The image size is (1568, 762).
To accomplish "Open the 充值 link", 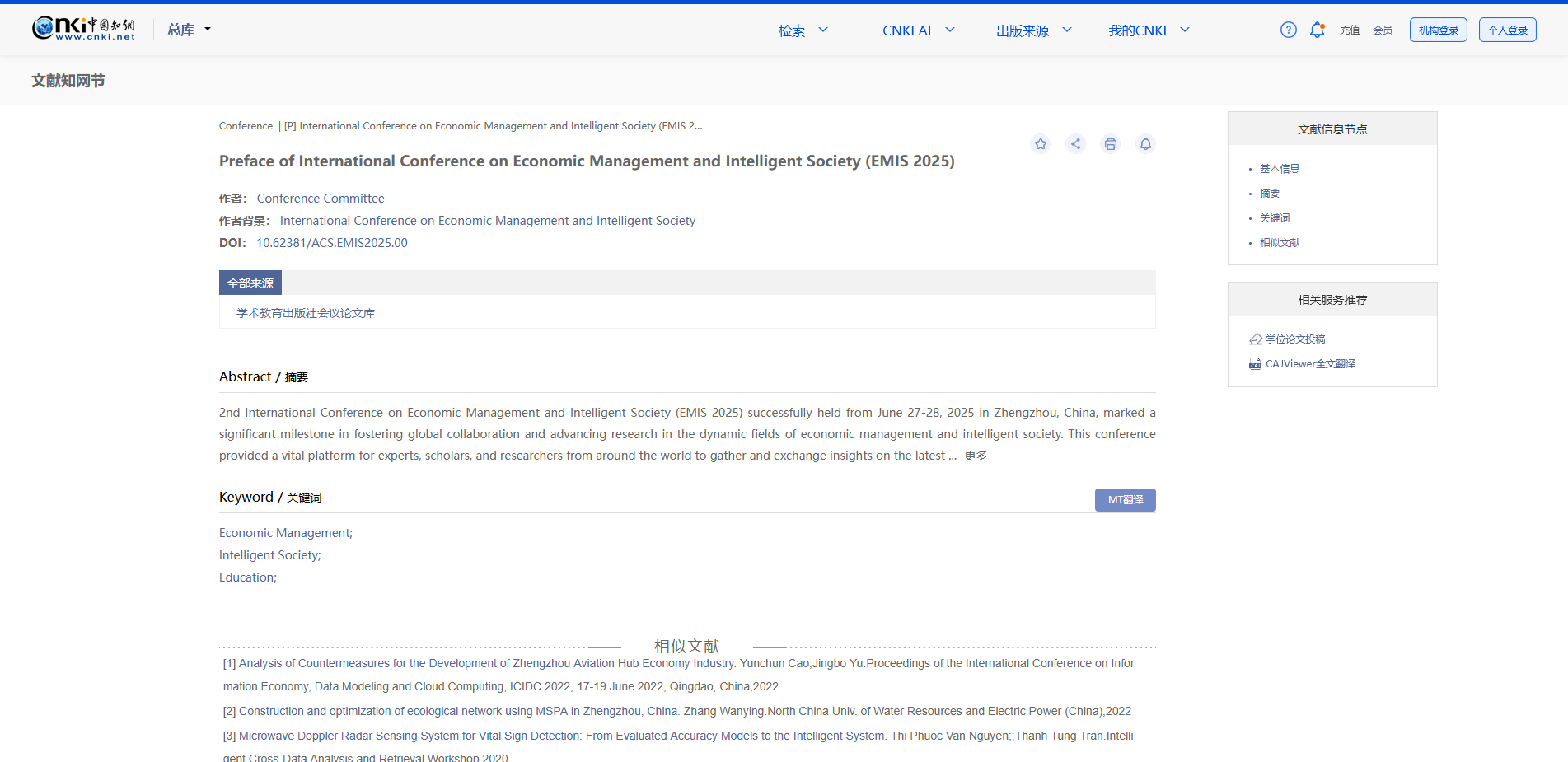I will pos(1350,30).
